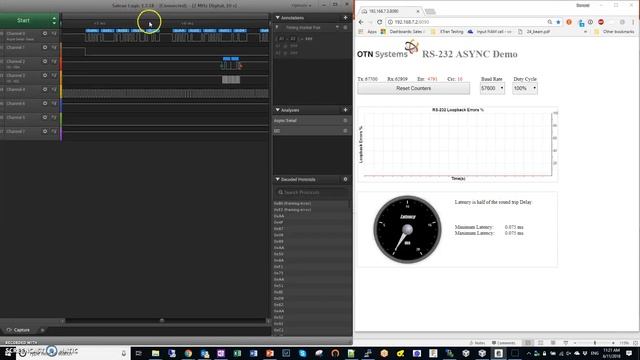
Task: Open Other bookmarks folder
Action: (614, 31)
